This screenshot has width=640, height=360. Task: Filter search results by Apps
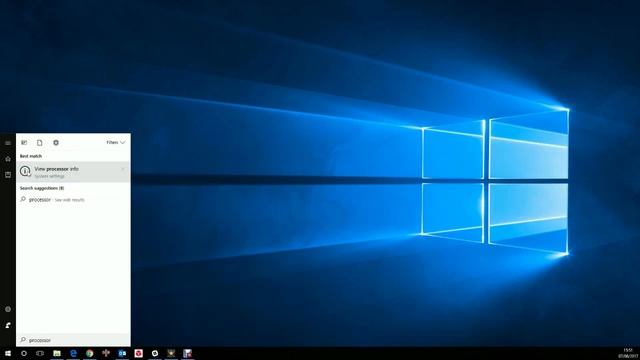coord(24,142)
